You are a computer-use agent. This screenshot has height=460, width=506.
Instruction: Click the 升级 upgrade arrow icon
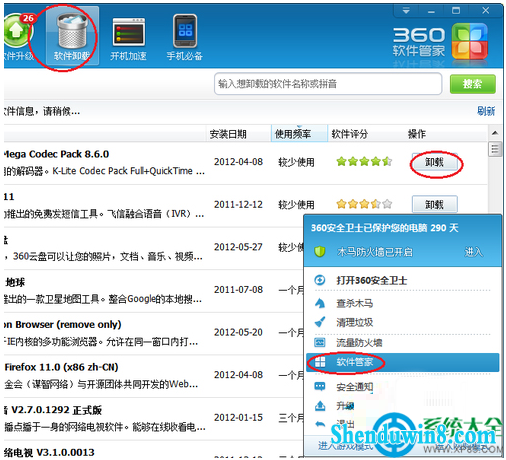tap(320, 406)
